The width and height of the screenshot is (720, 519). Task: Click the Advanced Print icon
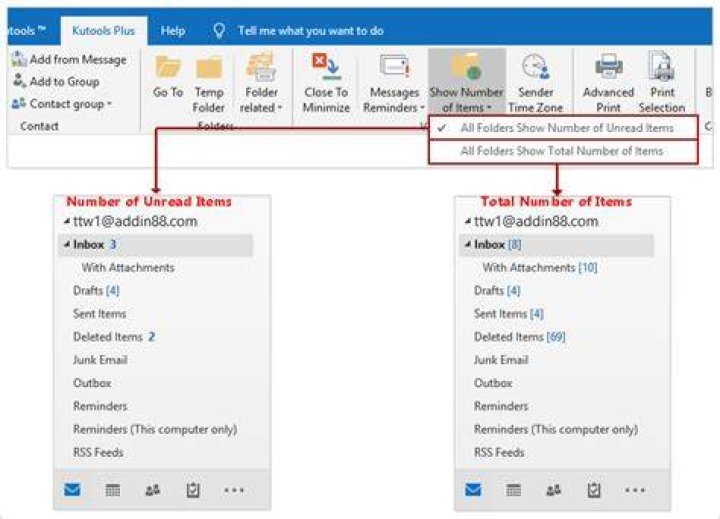click(x=608, y=67)
